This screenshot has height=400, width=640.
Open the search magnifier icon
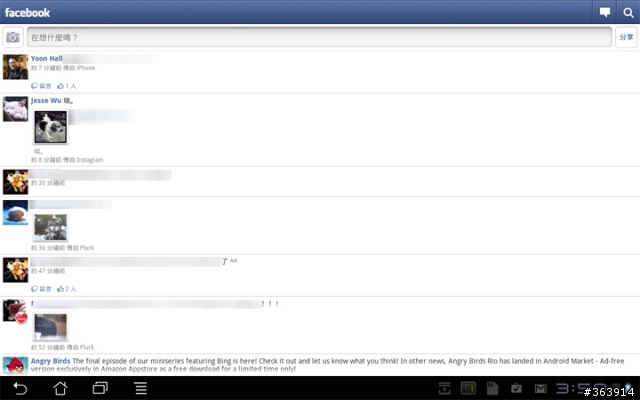pos(628,12)
